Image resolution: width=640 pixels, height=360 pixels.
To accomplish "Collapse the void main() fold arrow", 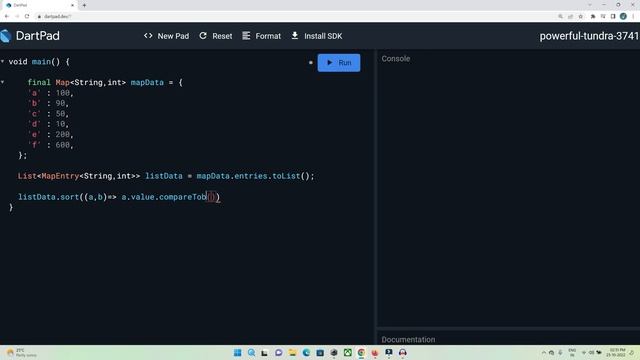I will click(x=2, y=62).
